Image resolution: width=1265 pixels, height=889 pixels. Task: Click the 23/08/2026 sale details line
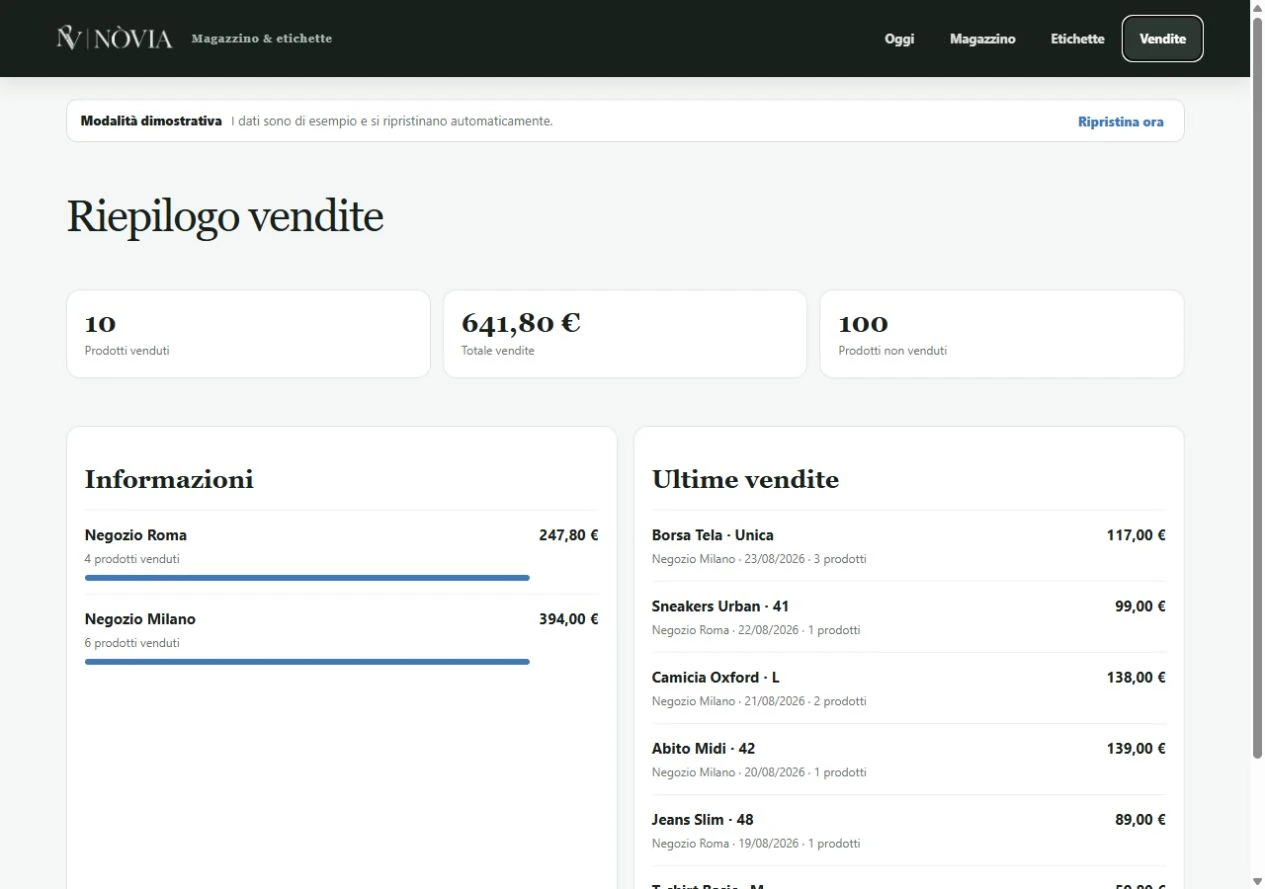click(x=759, y=559)
